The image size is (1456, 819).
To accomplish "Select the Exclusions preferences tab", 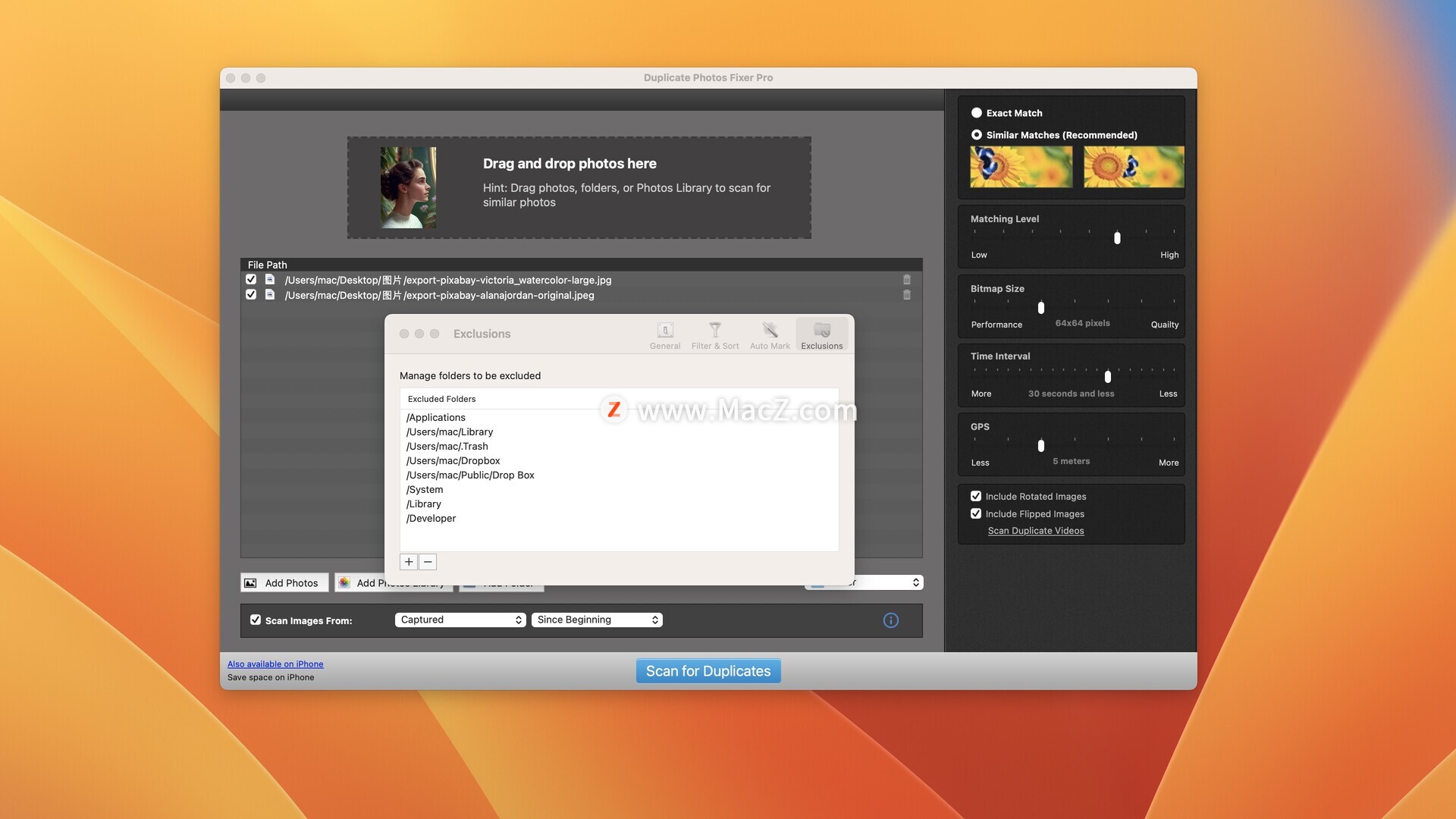I will tap(822, 335).
